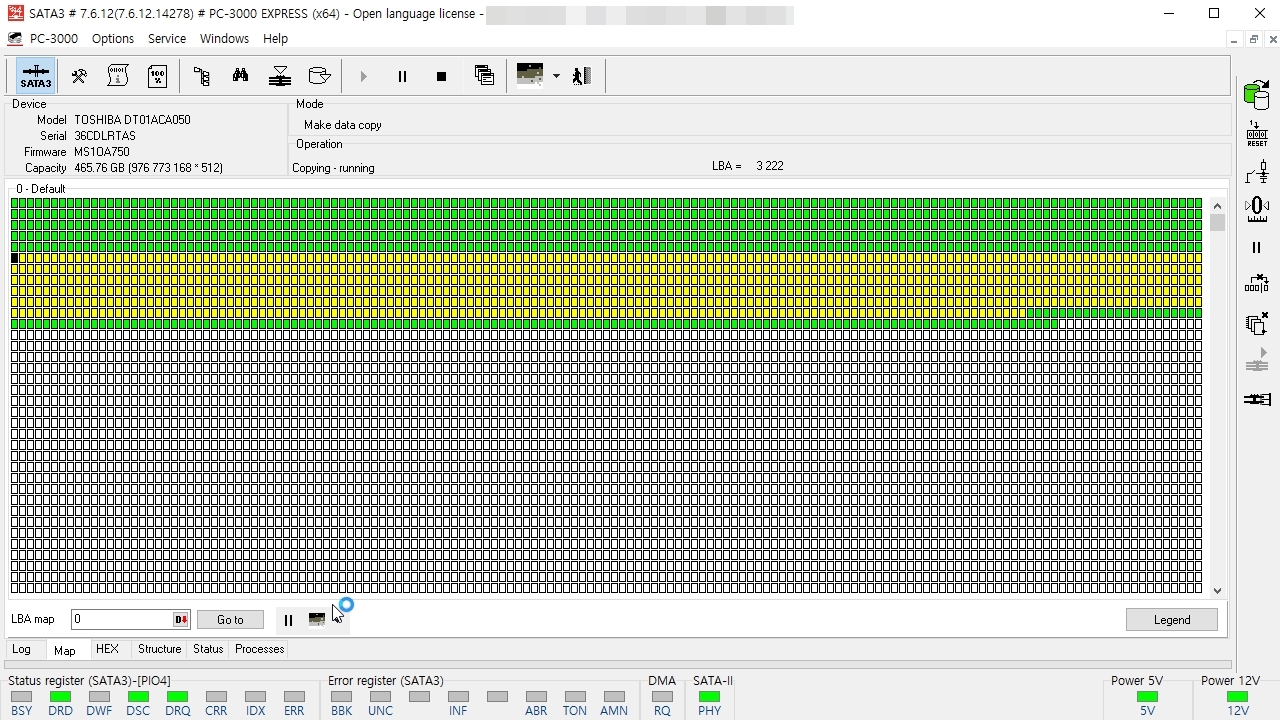Open the Service menu

coord(167,38)
